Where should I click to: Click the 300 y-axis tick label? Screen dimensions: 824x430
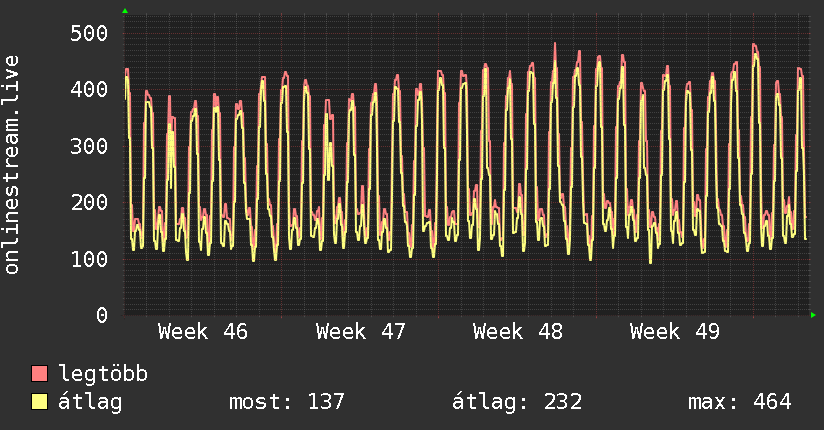tap(89, 146)
